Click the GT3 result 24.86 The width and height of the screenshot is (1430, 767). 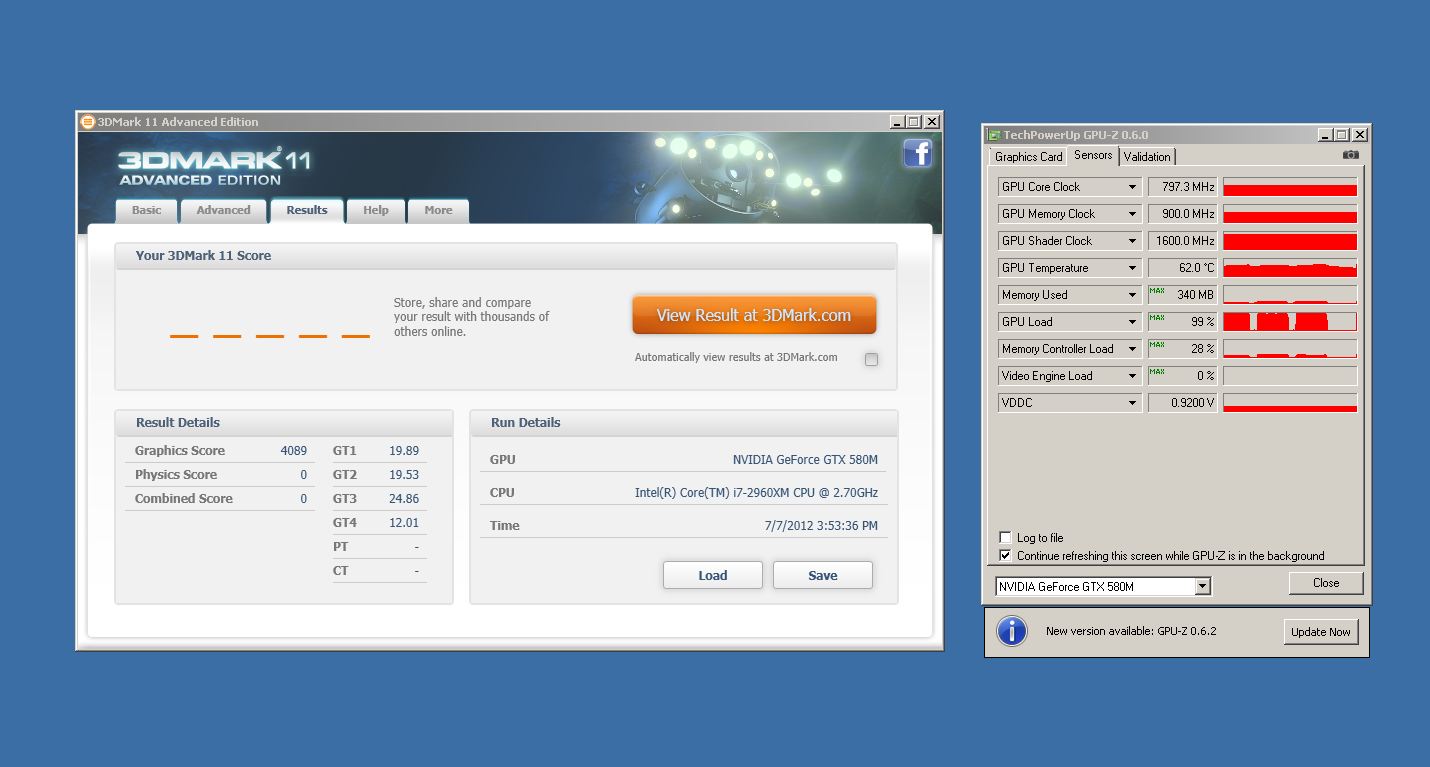click(x=404, y=499)
